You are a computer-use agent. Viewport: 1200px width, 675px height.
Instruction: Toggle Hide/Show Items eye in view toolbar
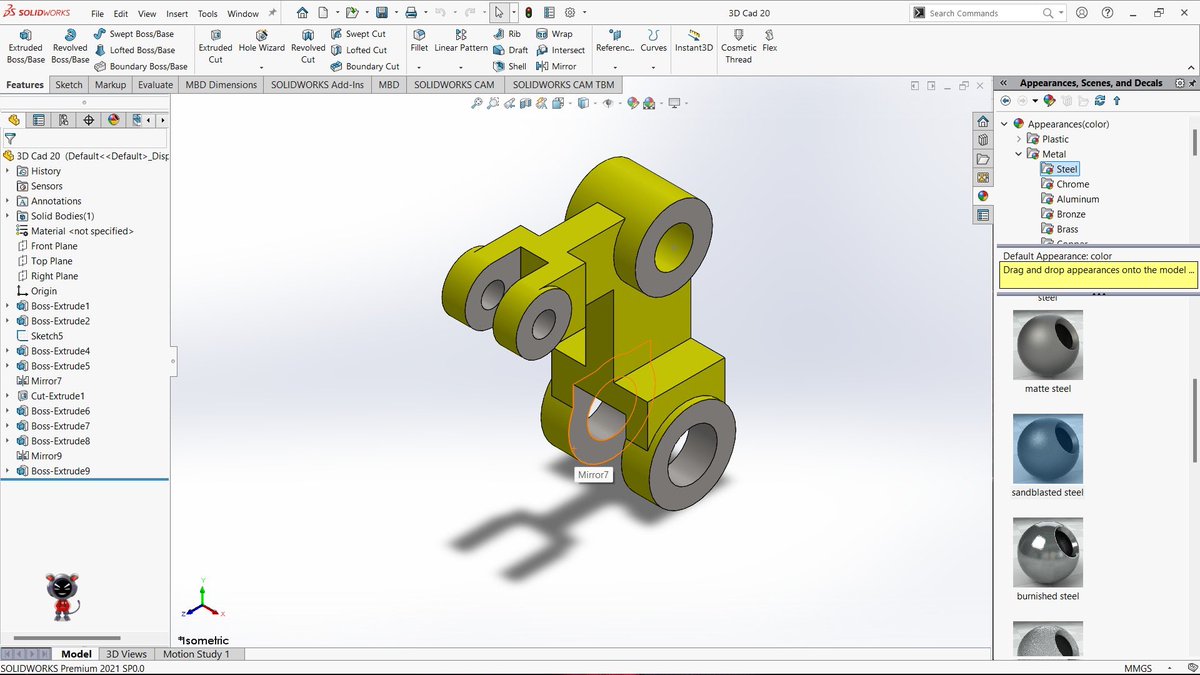point(608,103)
